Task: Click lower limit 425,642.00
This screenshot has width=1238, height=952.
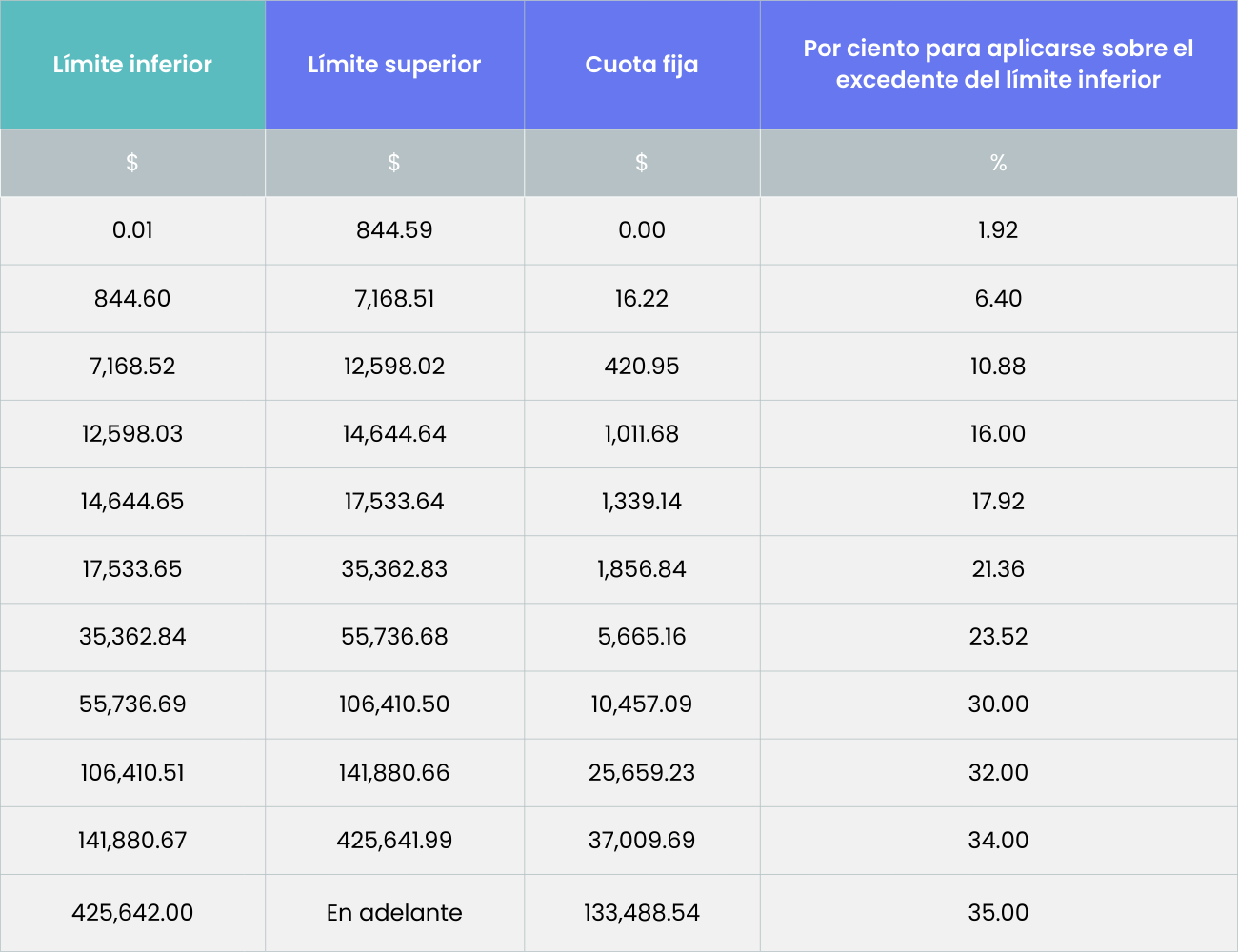Action: click(132, 912)
